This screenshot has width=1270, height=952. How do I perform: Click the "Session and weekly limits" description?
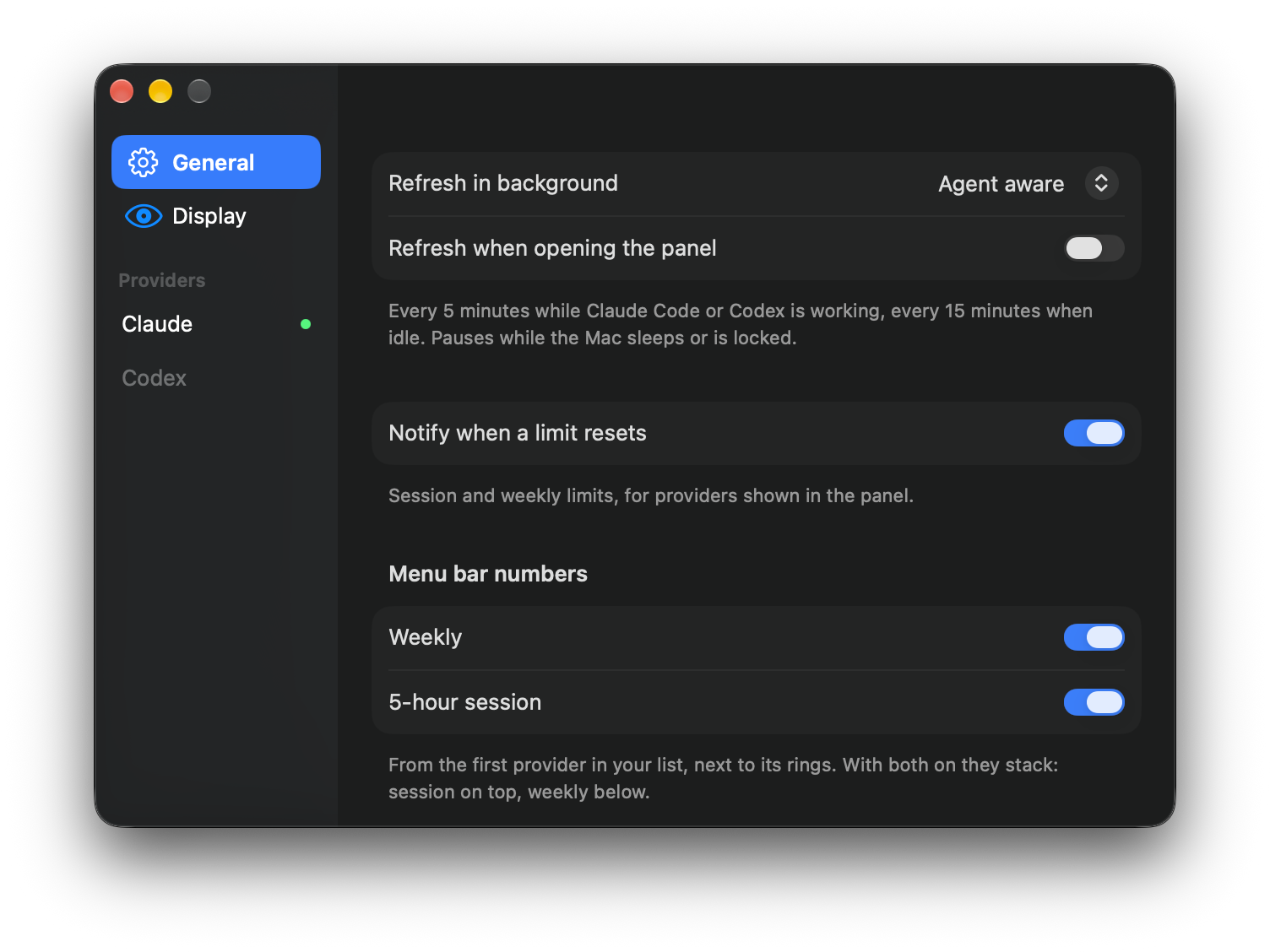[x=651, y=495]
